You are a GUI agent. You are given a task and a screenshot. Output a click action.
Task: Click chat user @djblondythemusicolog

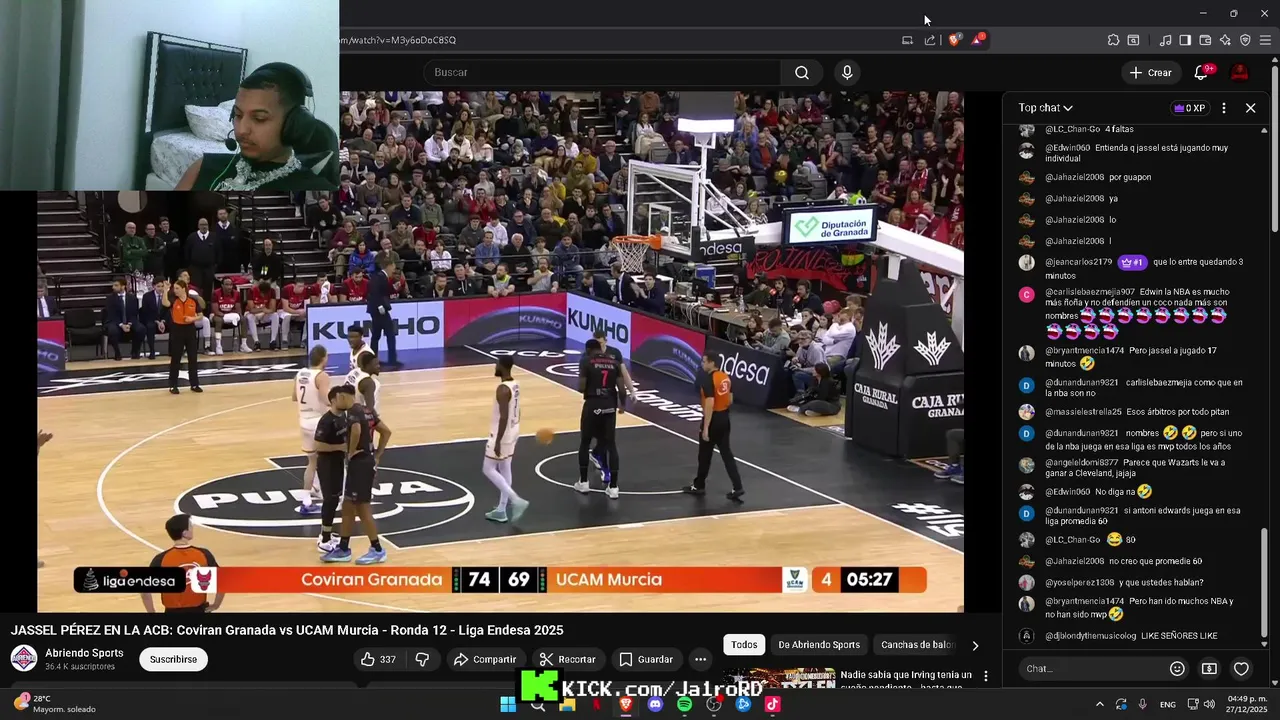tap(1091, 636)
